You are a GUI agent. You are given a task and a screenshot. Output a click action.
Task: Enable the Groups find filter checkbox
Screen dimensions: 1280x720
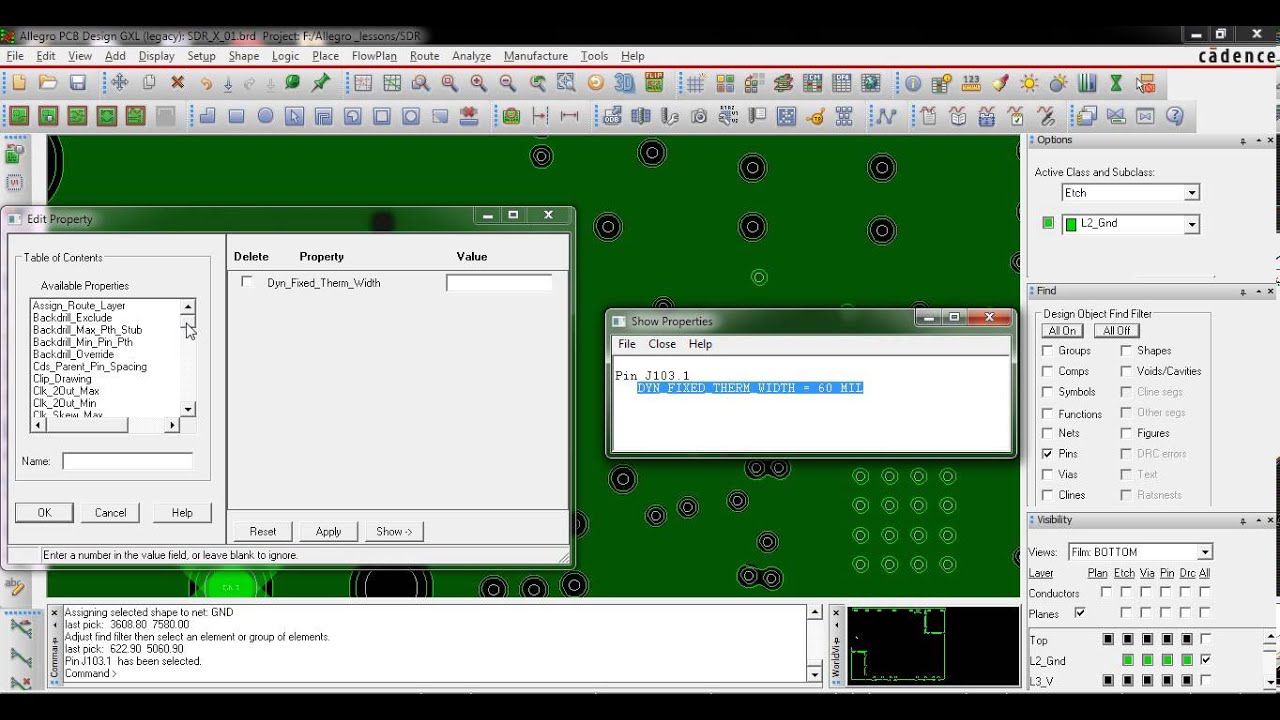pos(1048,351)
